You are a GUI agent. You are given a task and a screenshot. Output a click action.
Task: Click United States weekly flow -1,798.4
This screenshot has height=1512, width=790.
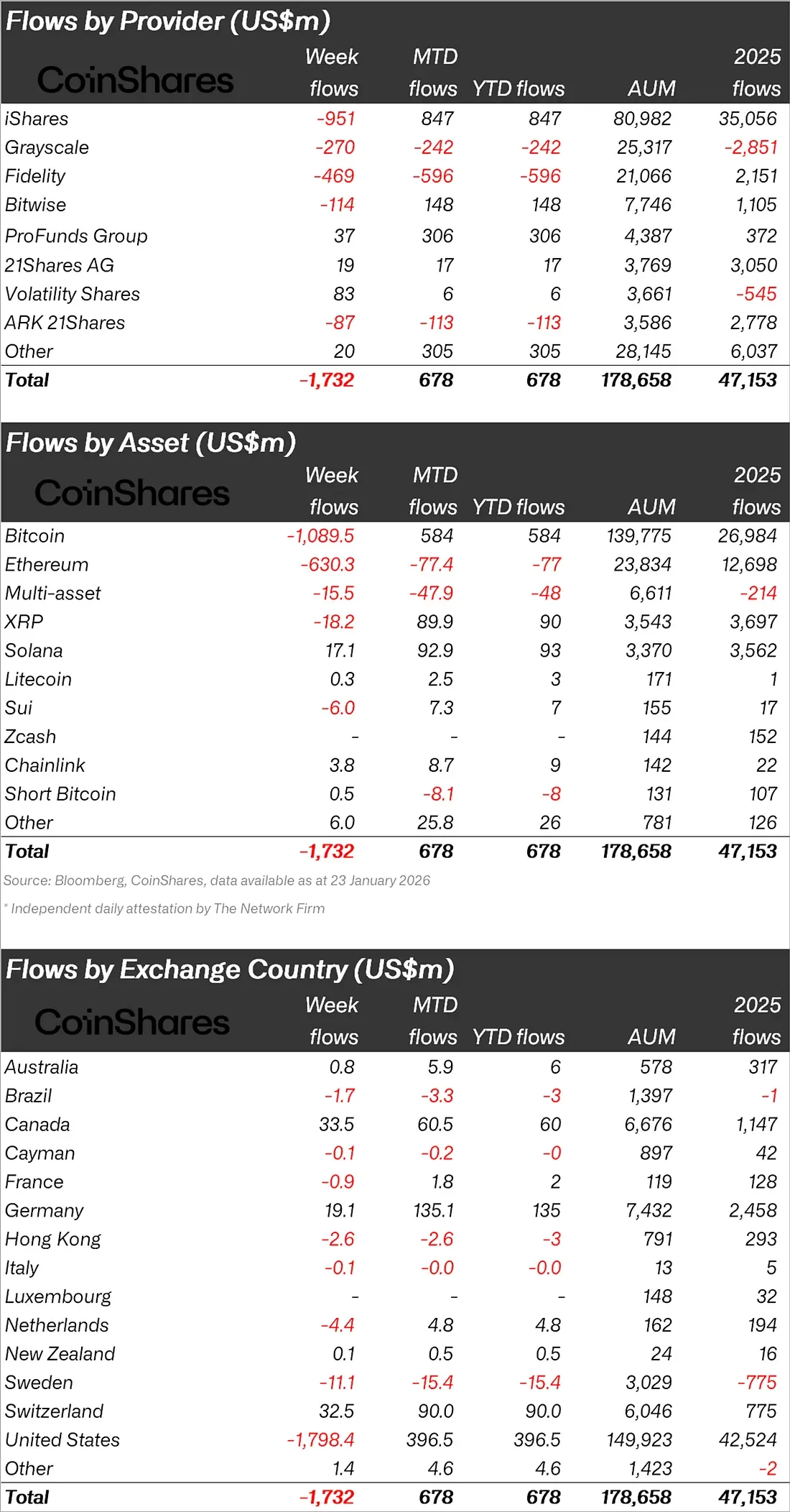[x=320, y=1440]
